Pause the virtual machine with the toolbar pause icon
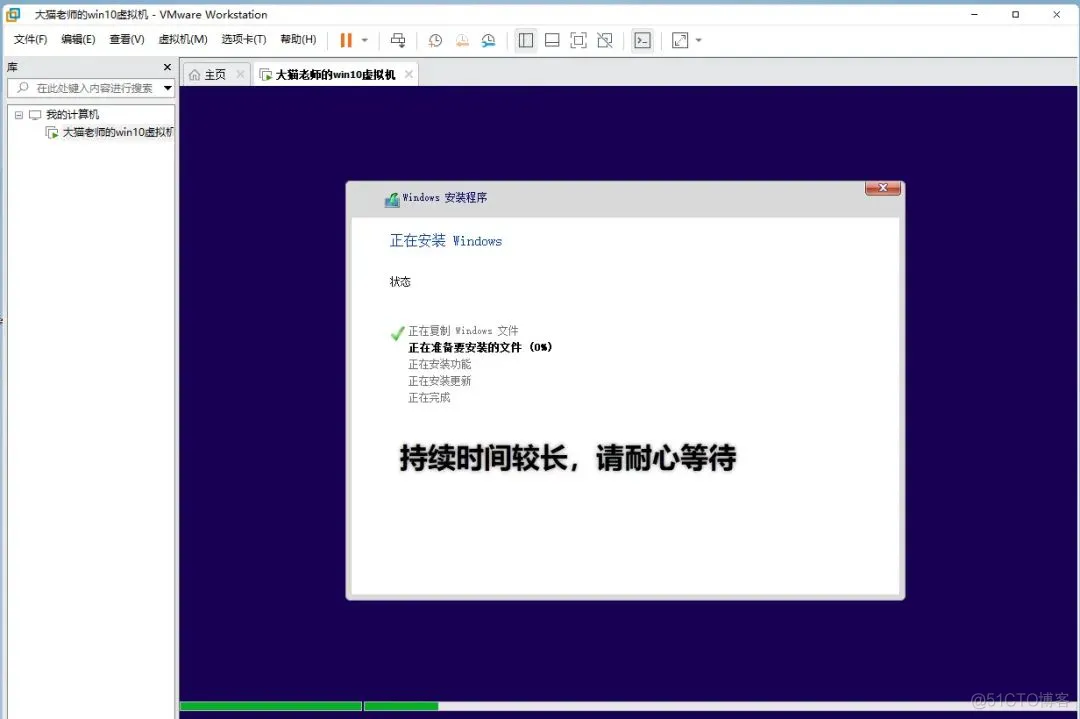Screen dimensions: 1080x719 (x=346, y=41)
